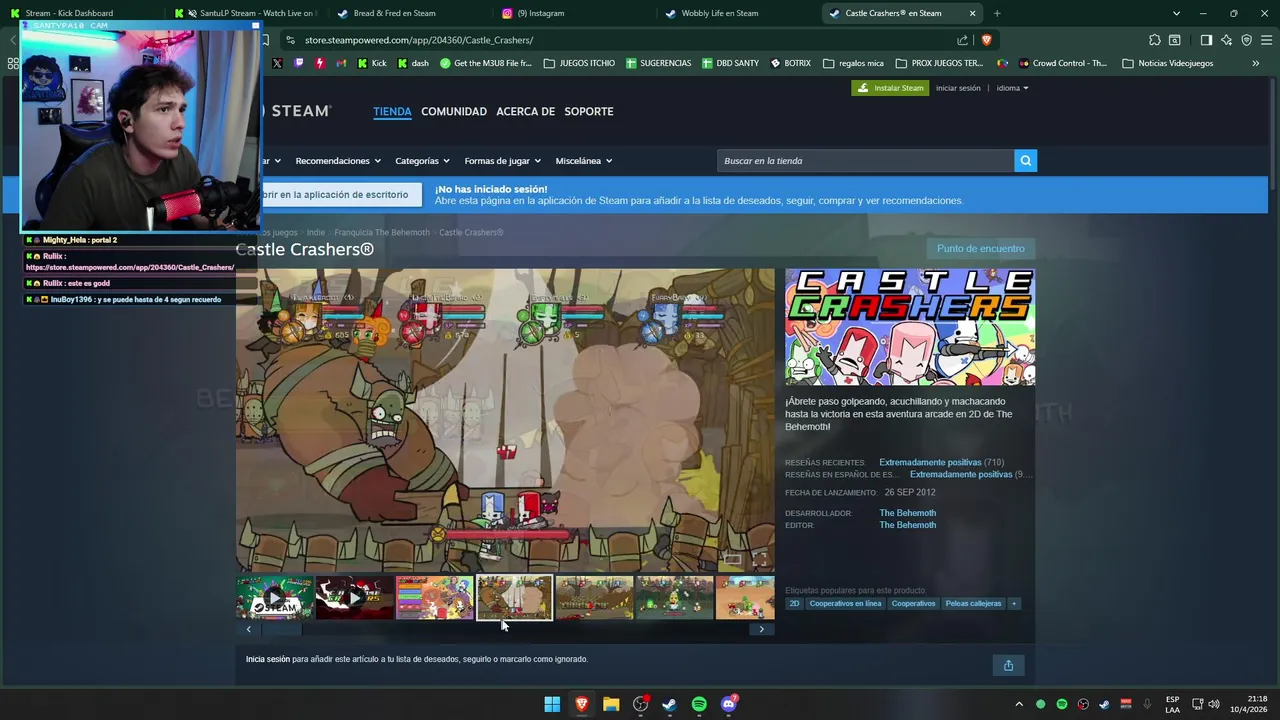Click gallery thumbnail scrollbar handle

click(x=282, y=629)
